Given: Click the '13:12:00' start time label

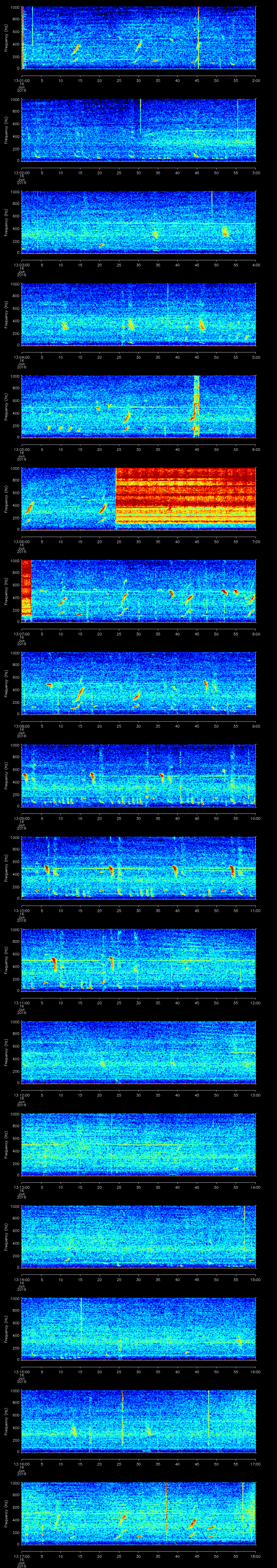Looking at the screenshot, I should [x=21, y=1095].
